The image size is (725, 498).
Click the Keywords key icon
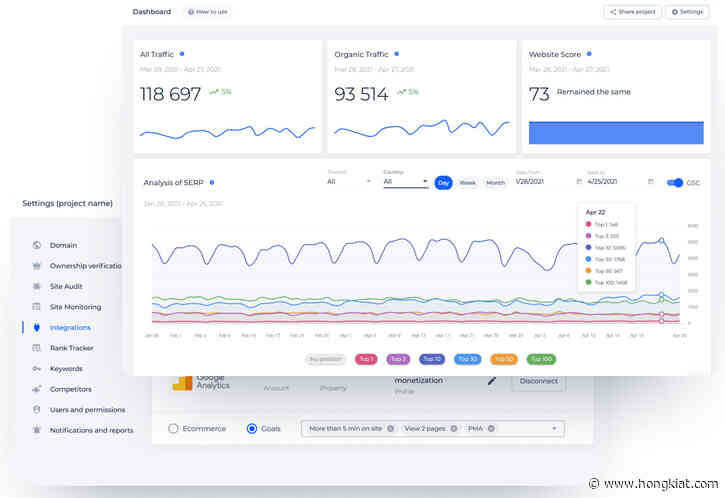pos(37,369)
